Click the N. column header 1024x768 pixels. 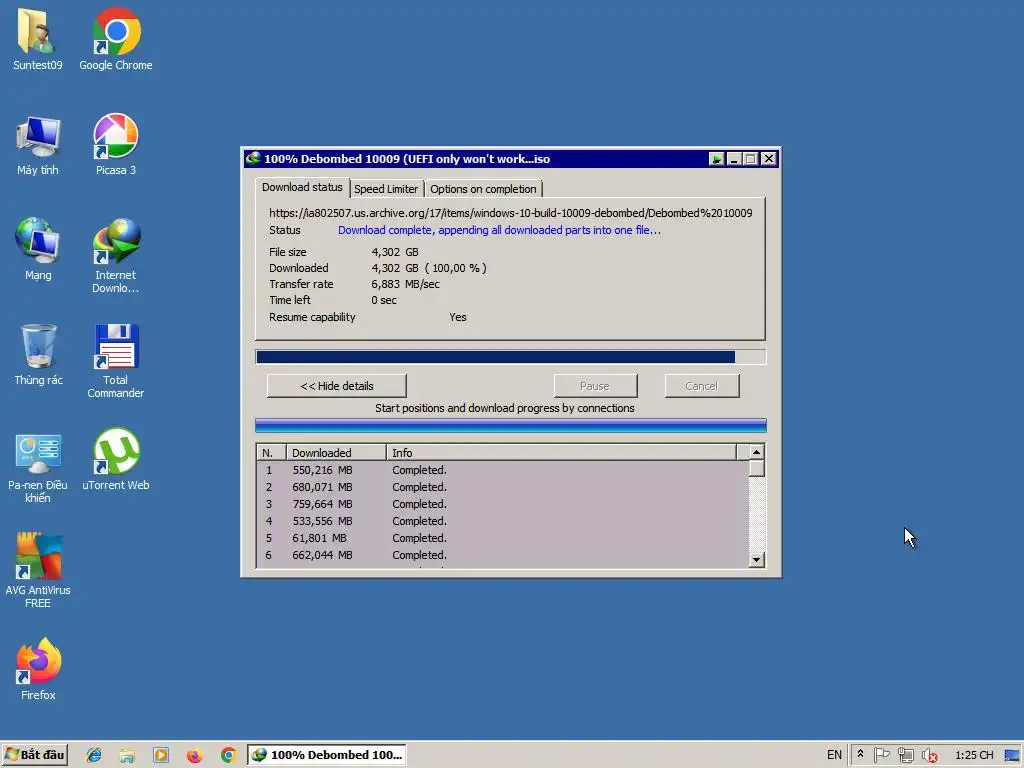(x=271, y=453)
